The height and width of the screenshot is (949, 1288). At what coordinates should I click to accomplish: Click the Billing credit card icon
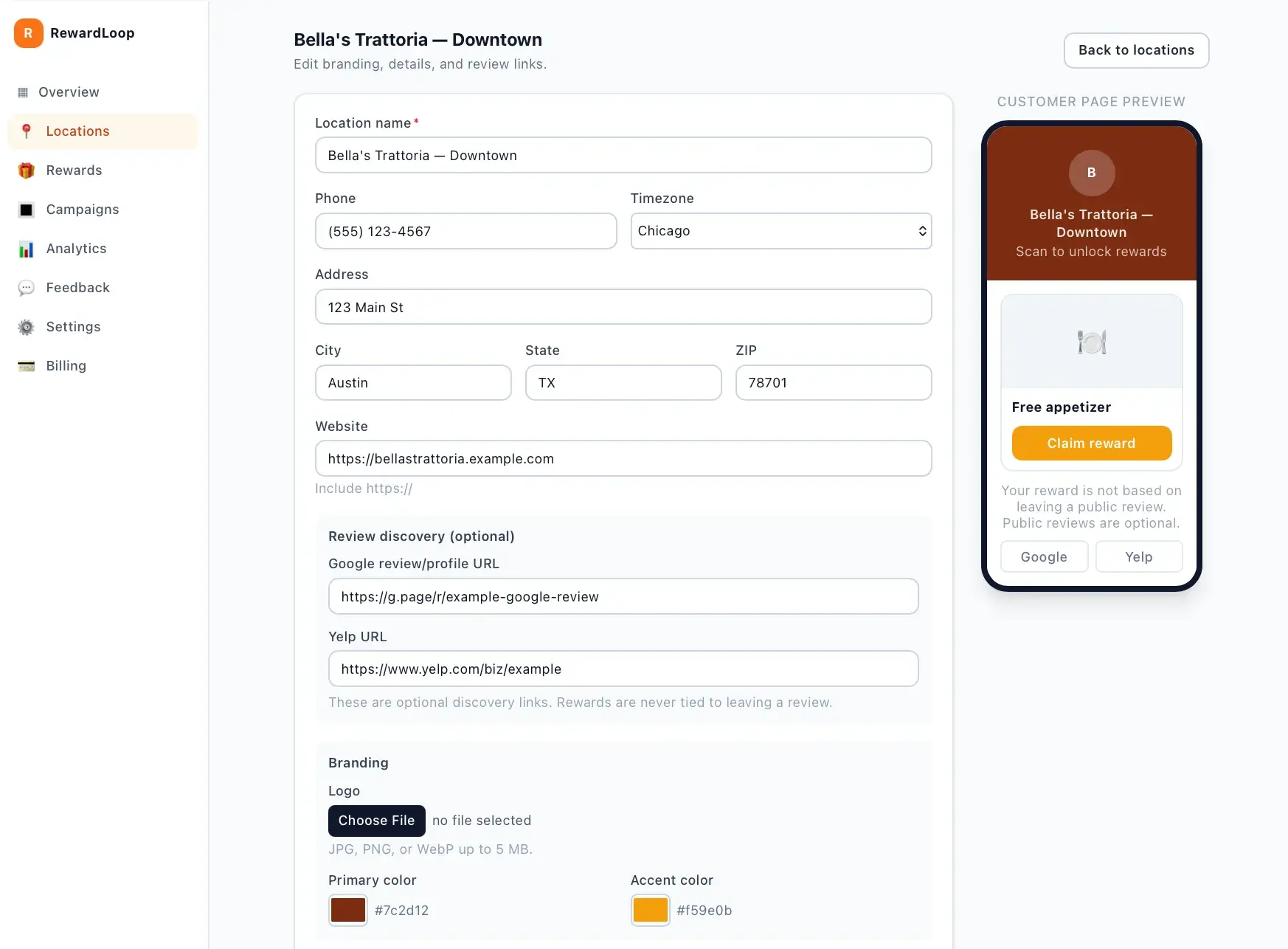[27, 366]
